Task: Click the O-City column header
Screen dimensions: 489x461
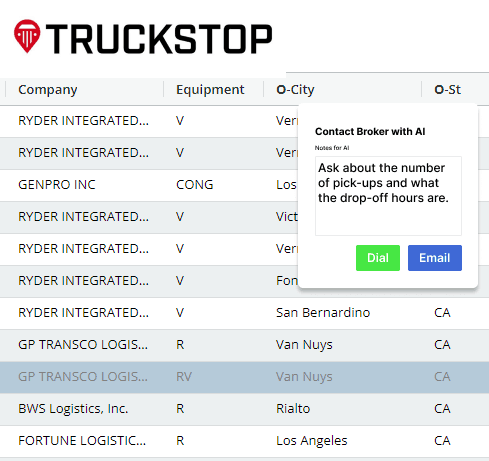Action: click(x=295, y=89)
